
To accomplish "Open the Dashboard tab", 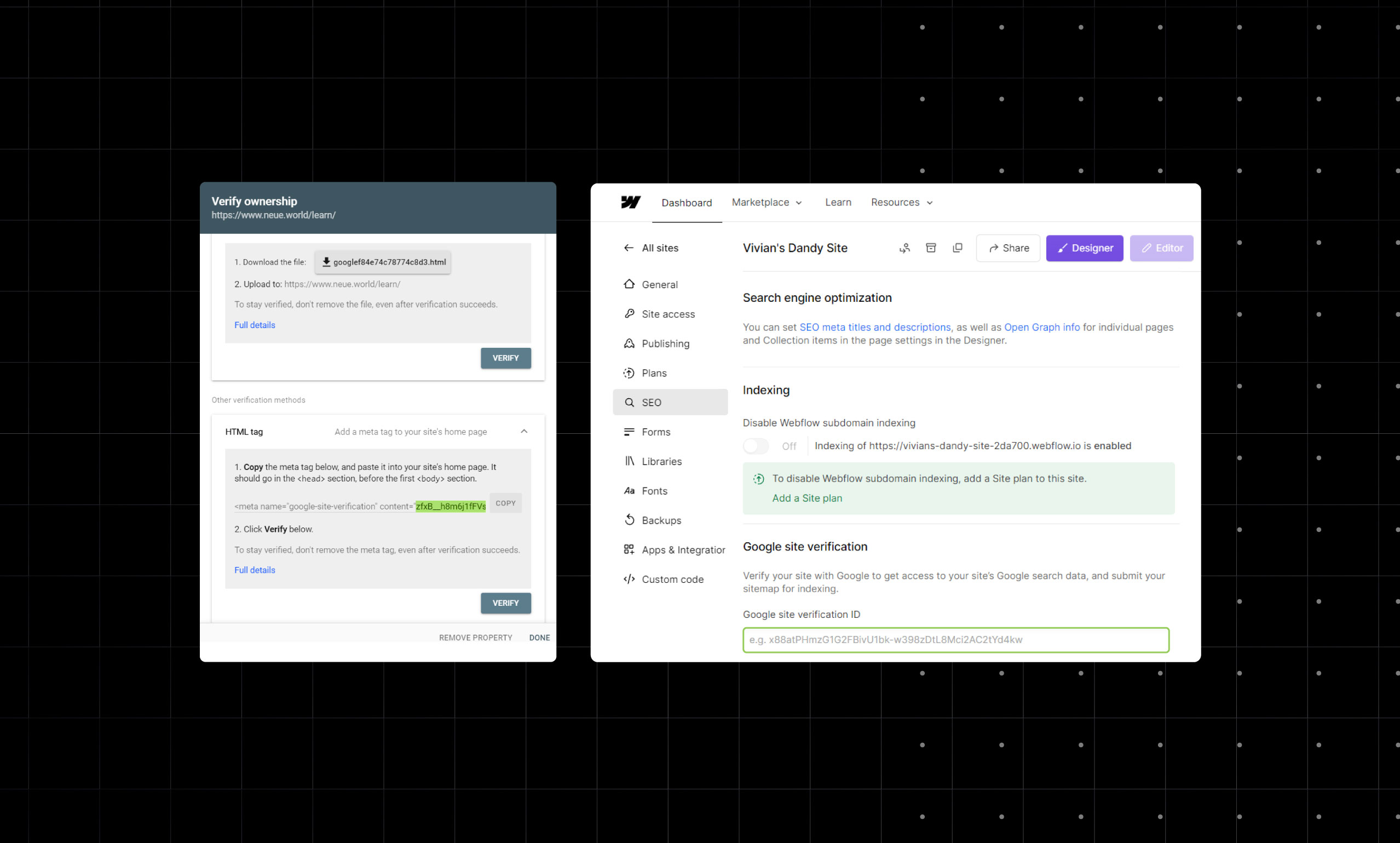I will [x=687, y=203].
